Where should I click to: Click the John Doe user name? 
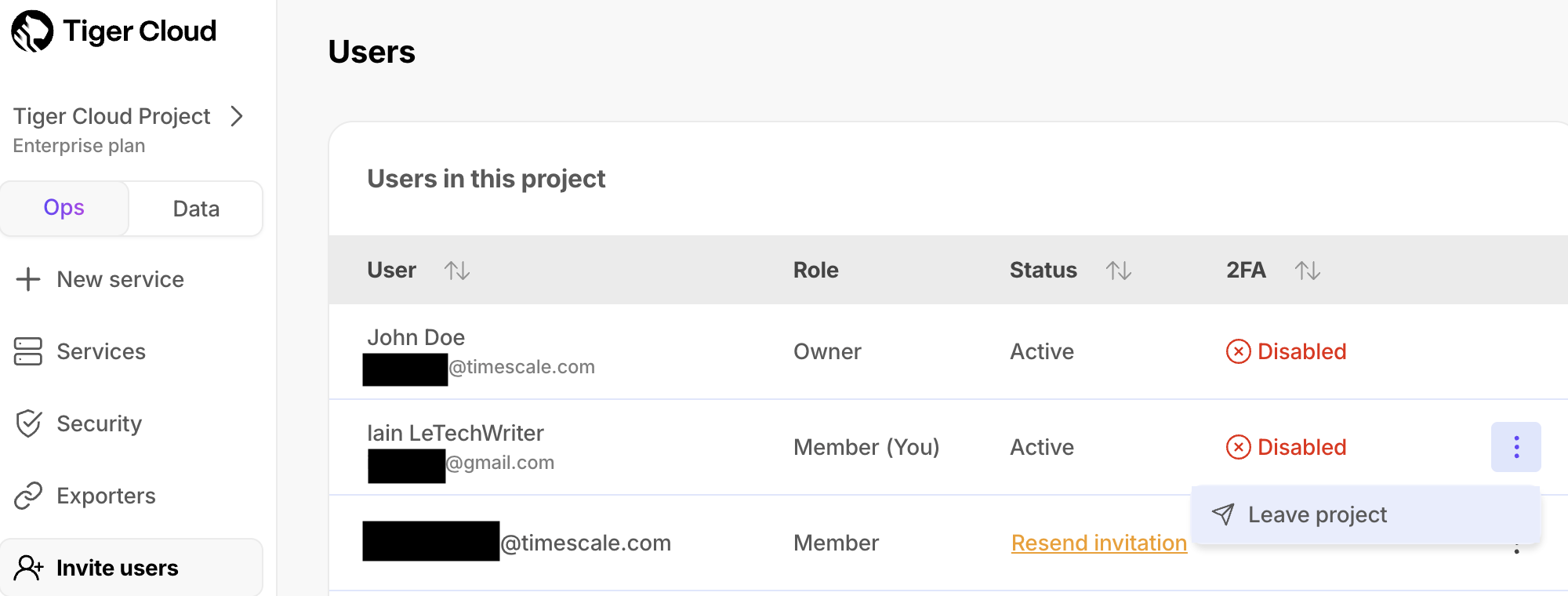tap(416, 337)
